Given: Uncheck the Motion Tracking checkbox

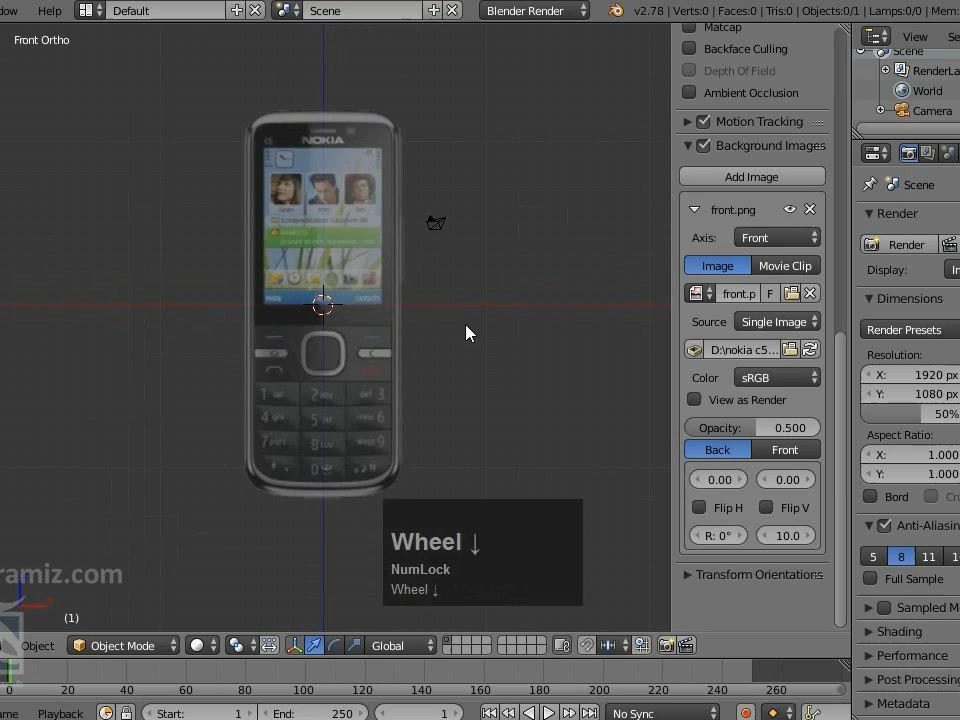Looking at the screenshot, I should click(x=703, y=121).
